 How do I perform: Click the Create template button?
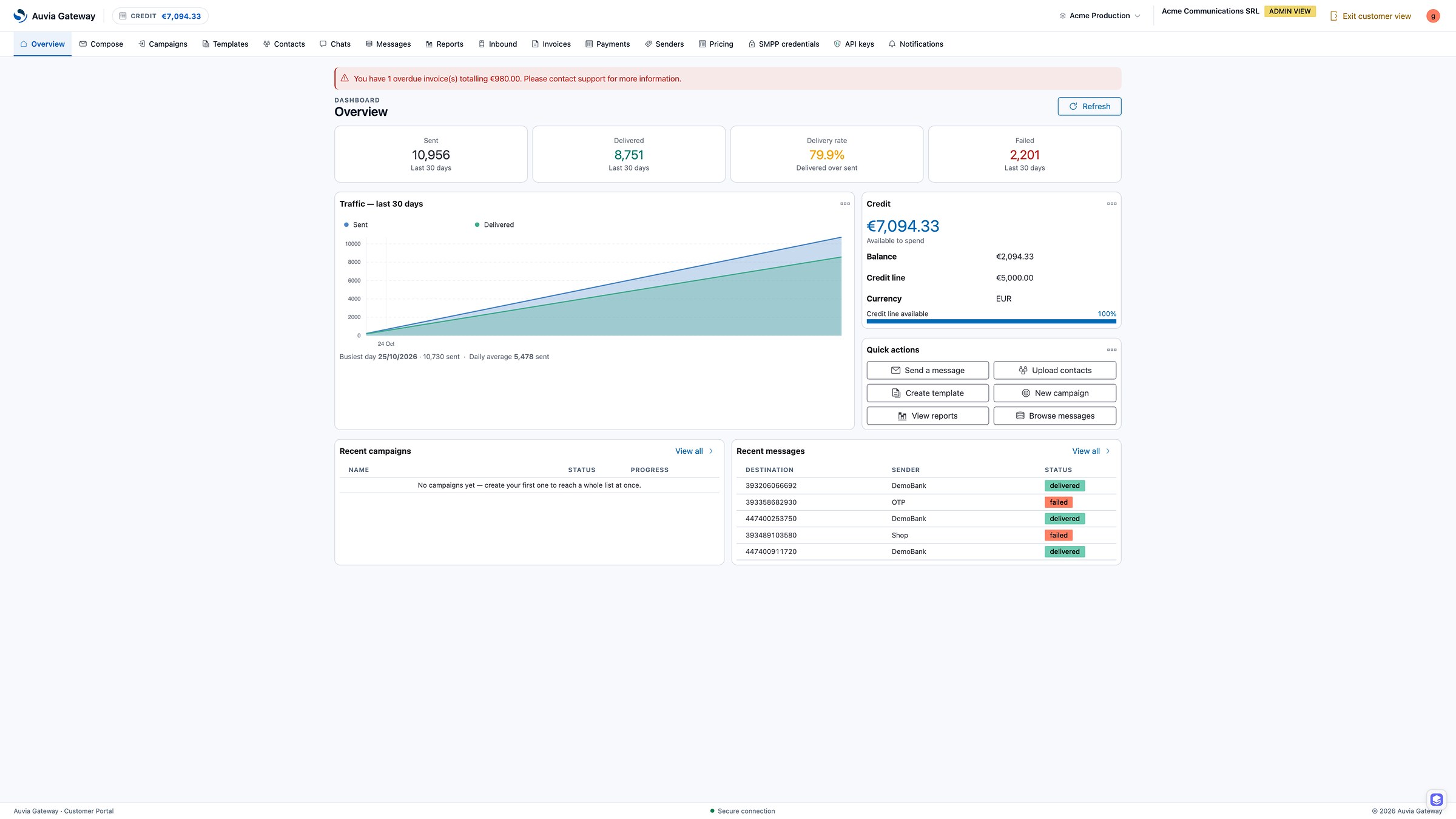[928, 393]
